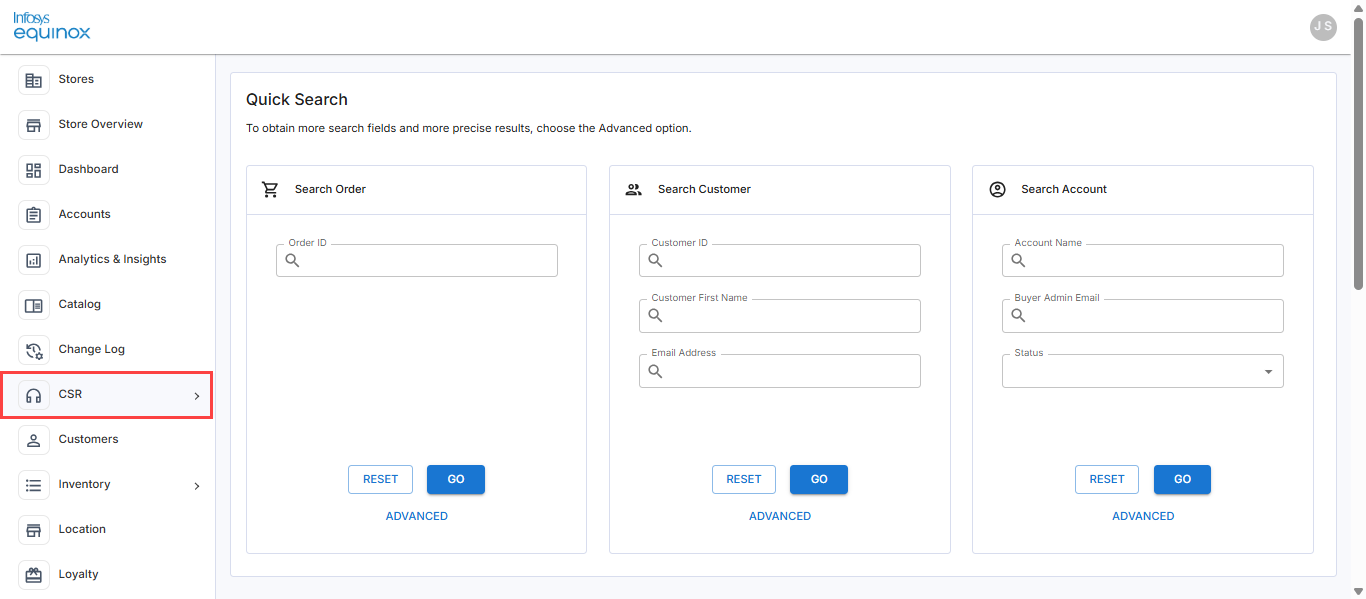This screenshot has width=1366, height=599.
Task: Open the Stores sidebar icon
Action: [34, 80]
